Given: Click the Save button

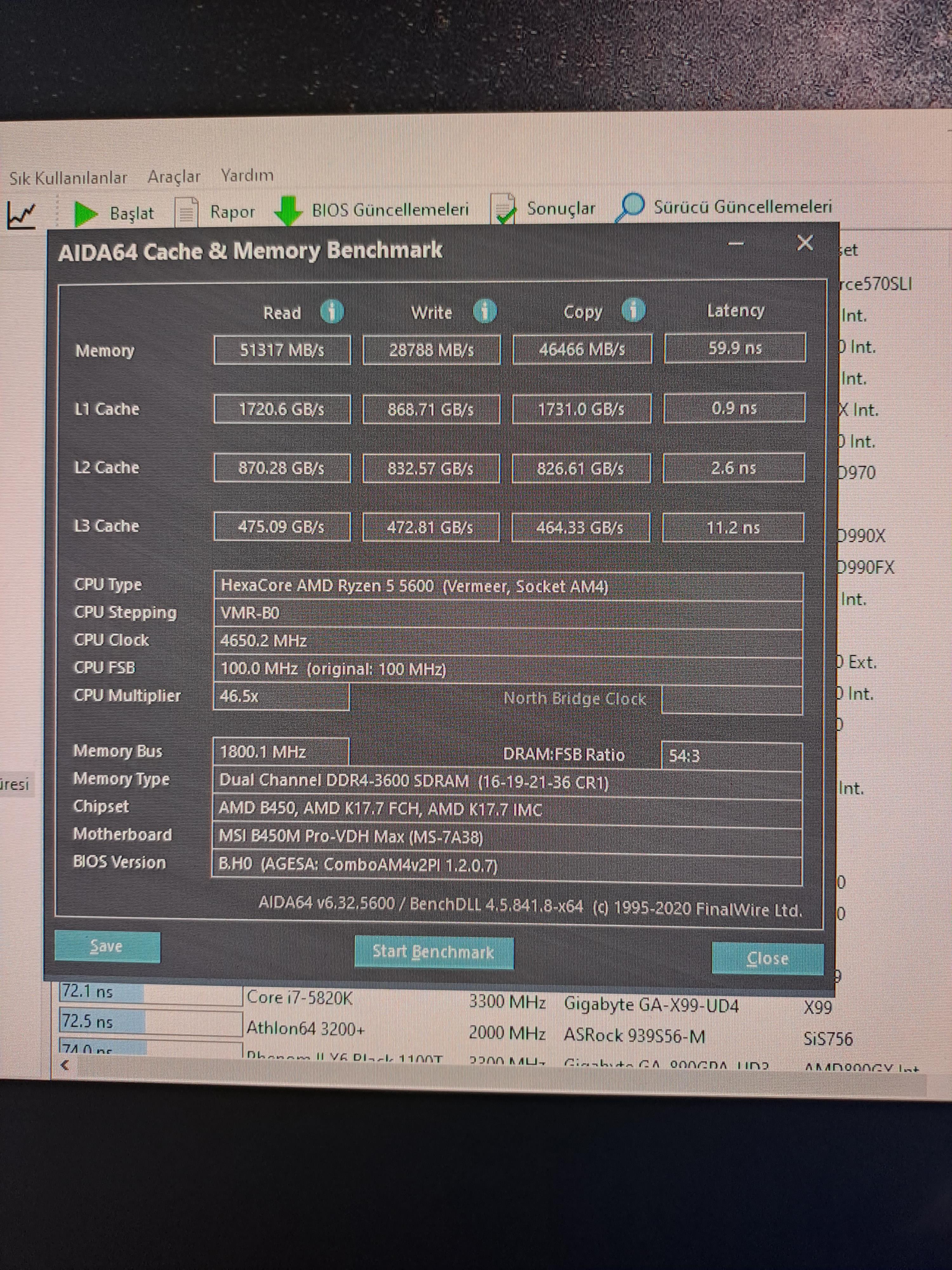Looking at the screenshot, I should click(107, 947).
